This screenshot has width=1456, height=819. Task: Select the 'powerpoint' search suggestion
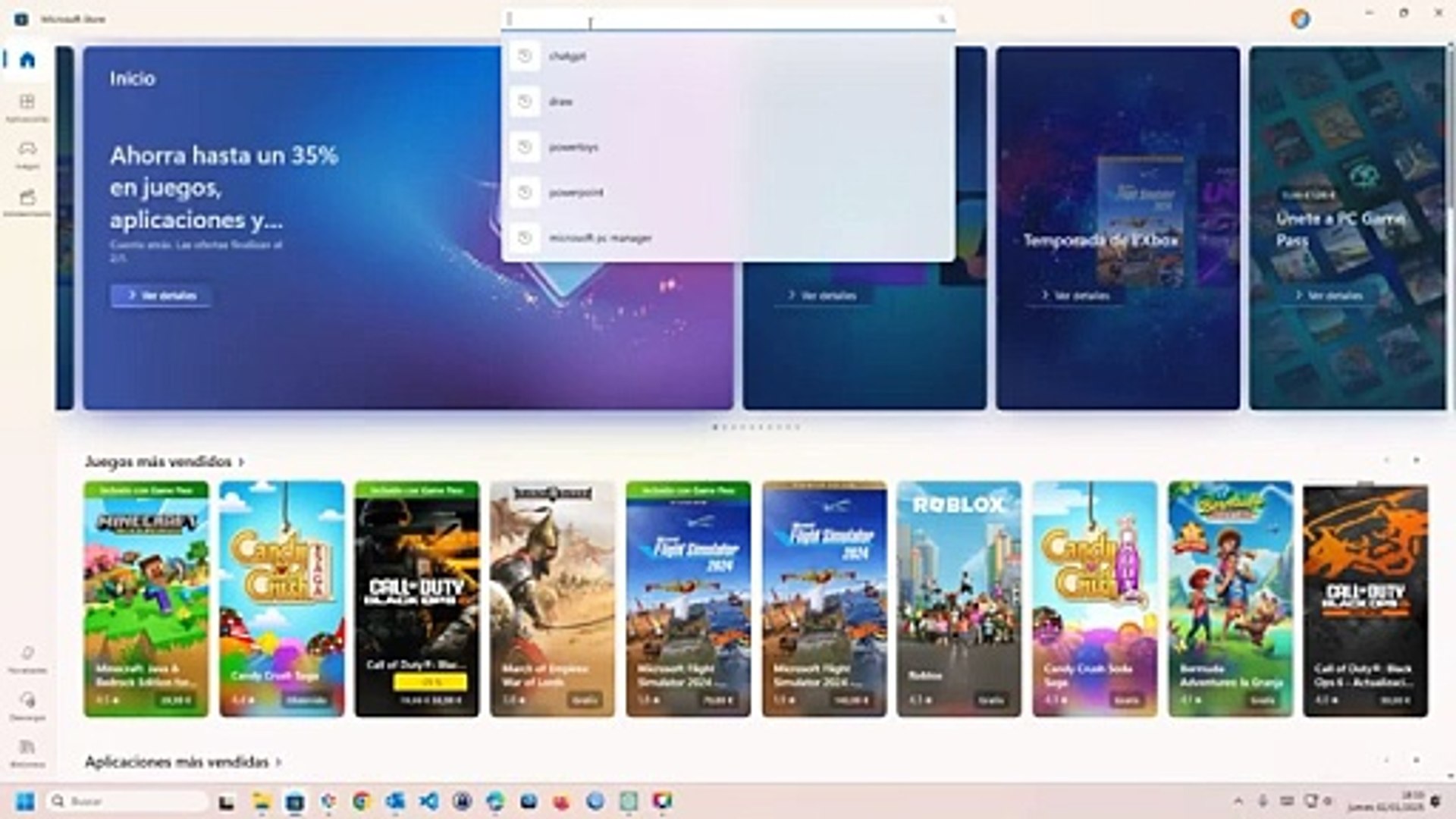click(x=728, y=193)
